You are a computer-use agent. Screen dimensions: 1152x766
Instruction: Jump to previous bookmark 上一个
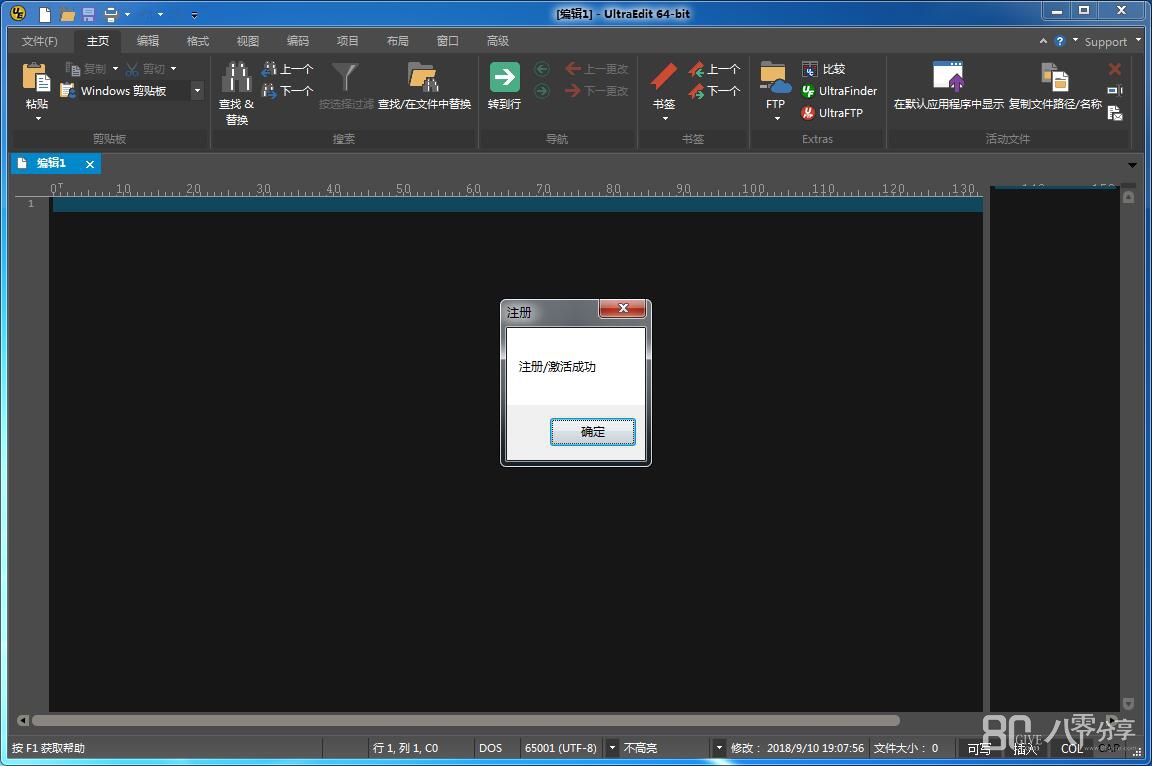click(714, 69)
